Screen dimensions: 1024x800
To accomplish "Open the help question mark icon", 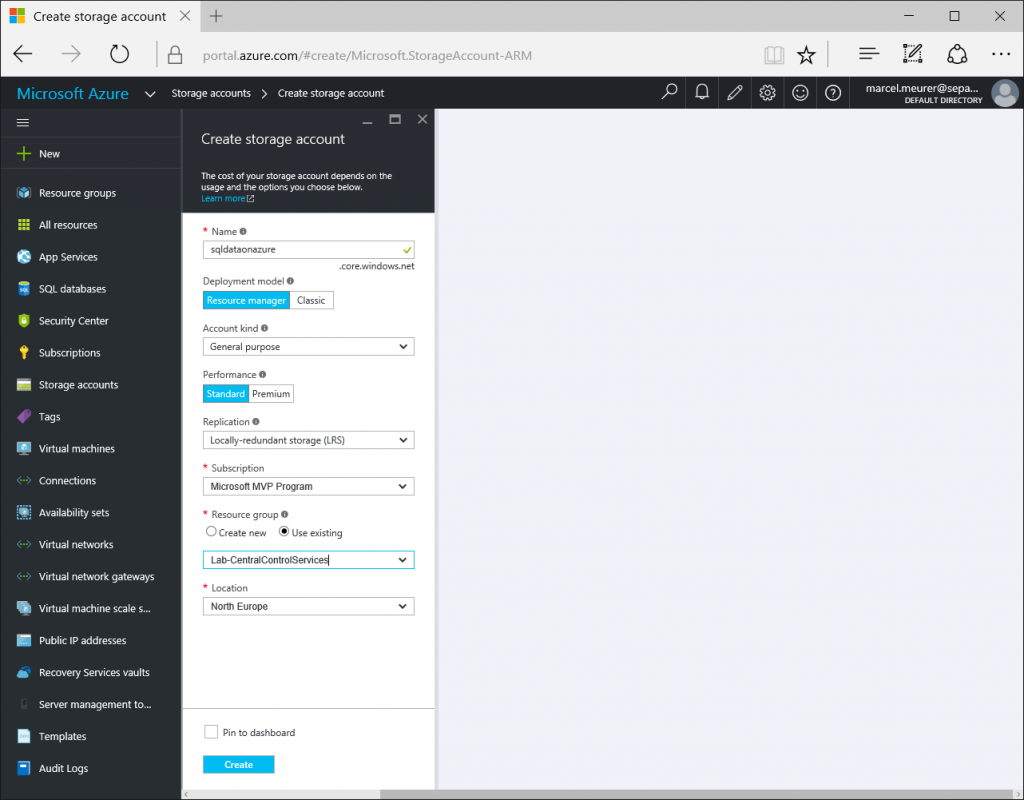I will tap(833, 93).
